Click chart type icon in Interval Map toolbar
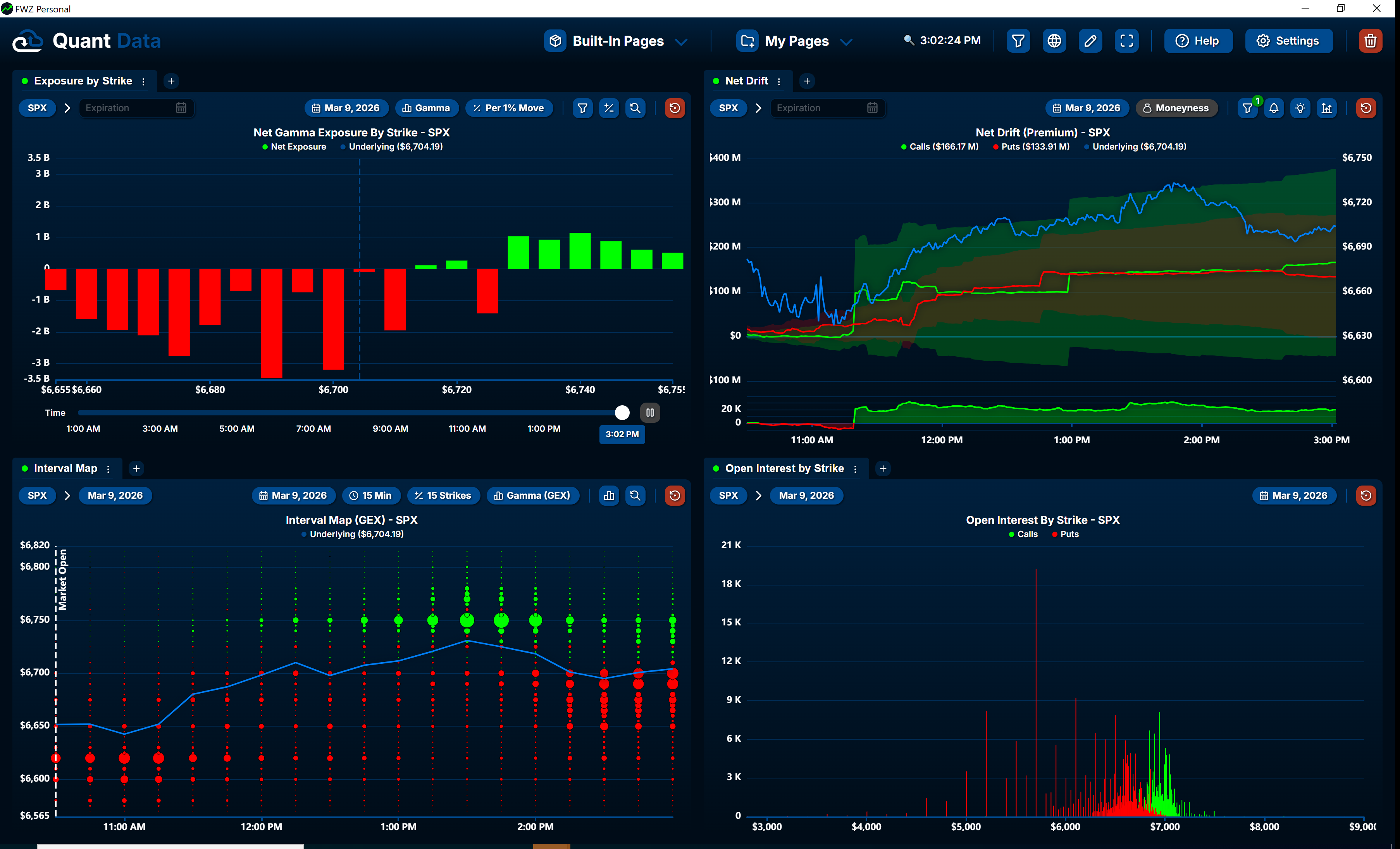This screenshot has width=1400, height=849. click(x=609, y=496)
